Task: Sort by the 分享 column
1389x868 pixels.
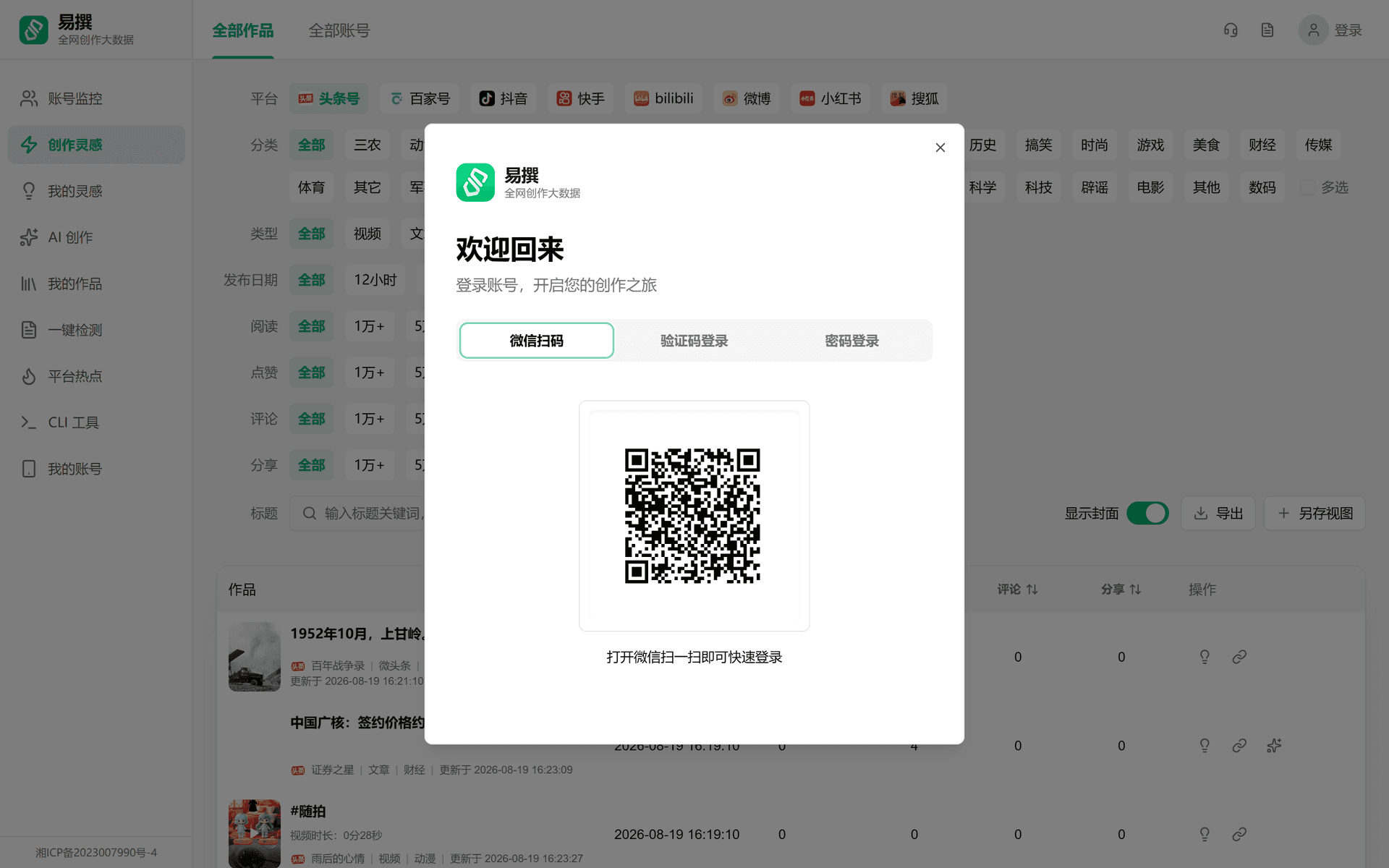Action: [x=1121, y=590]
